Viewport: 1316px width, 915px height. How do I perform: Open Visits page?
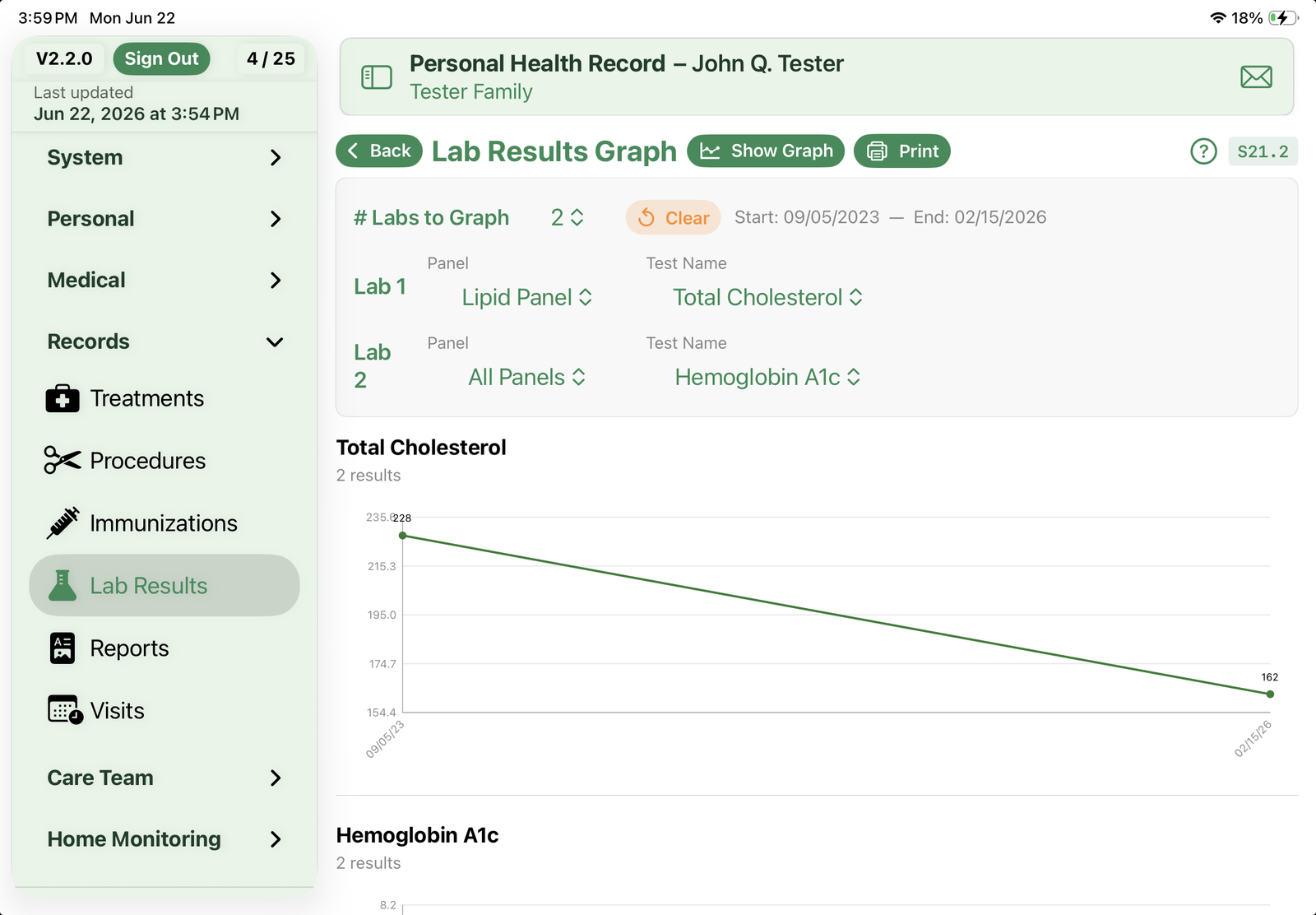(x=164, y=710)
